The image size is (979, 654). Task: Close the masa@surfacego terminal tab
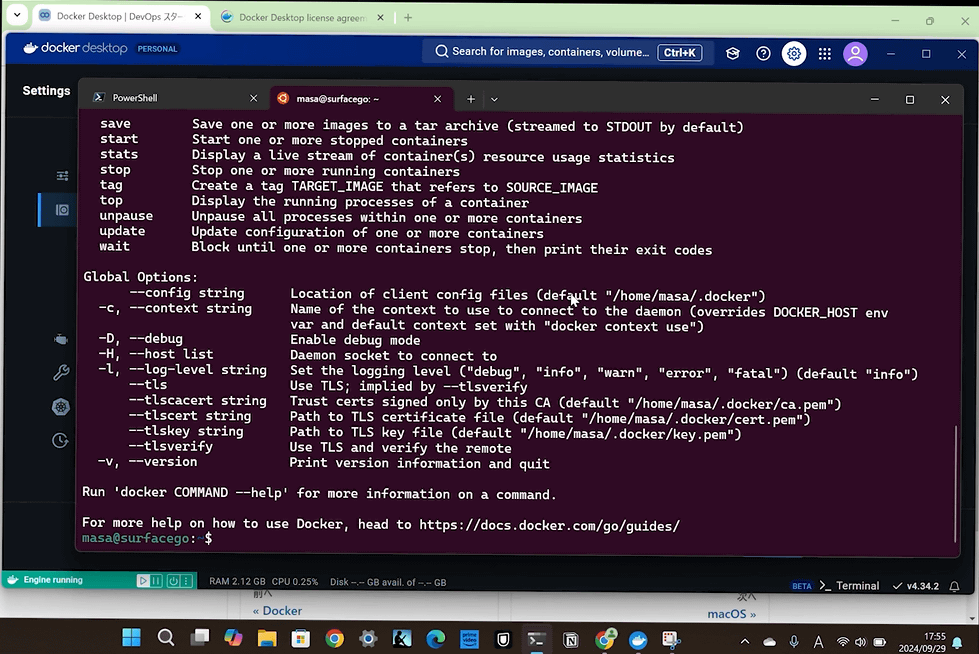438,99
